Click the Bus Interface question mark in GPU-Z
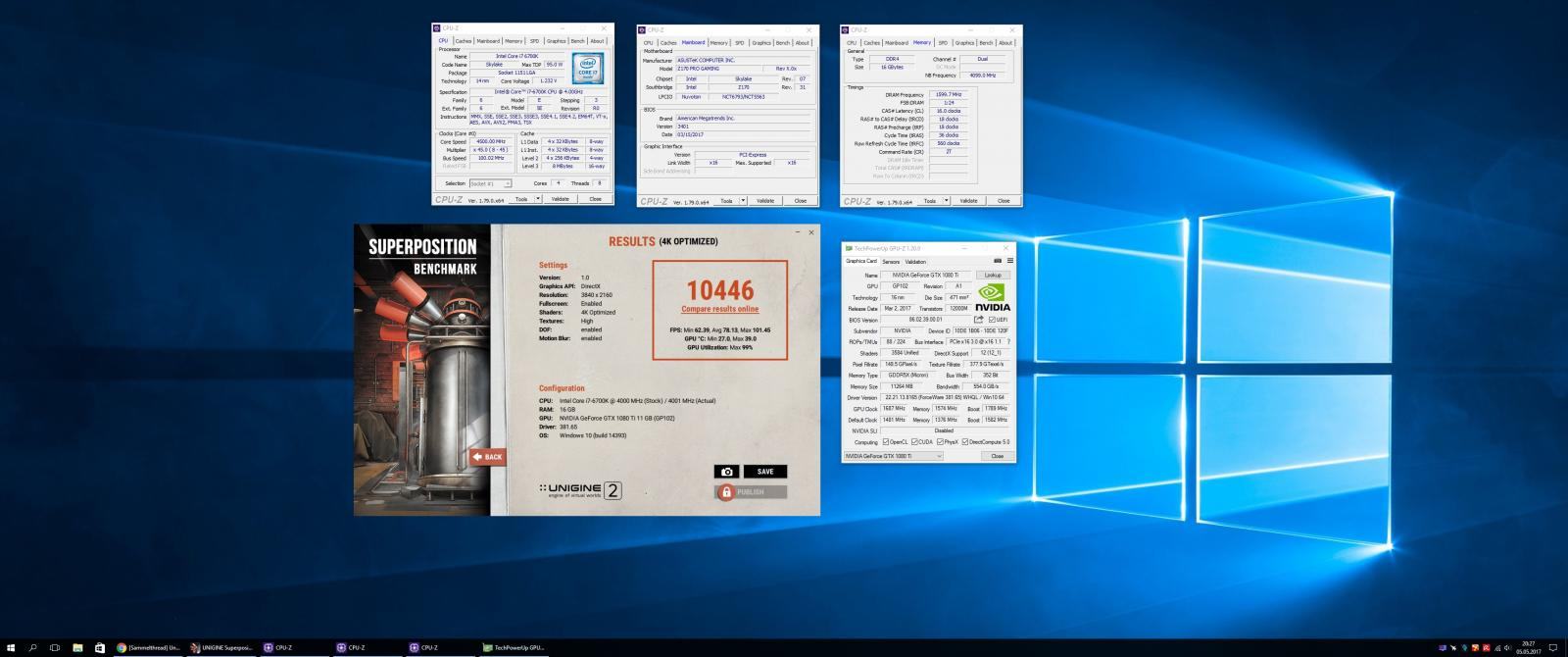 (x=1008, y=342)
